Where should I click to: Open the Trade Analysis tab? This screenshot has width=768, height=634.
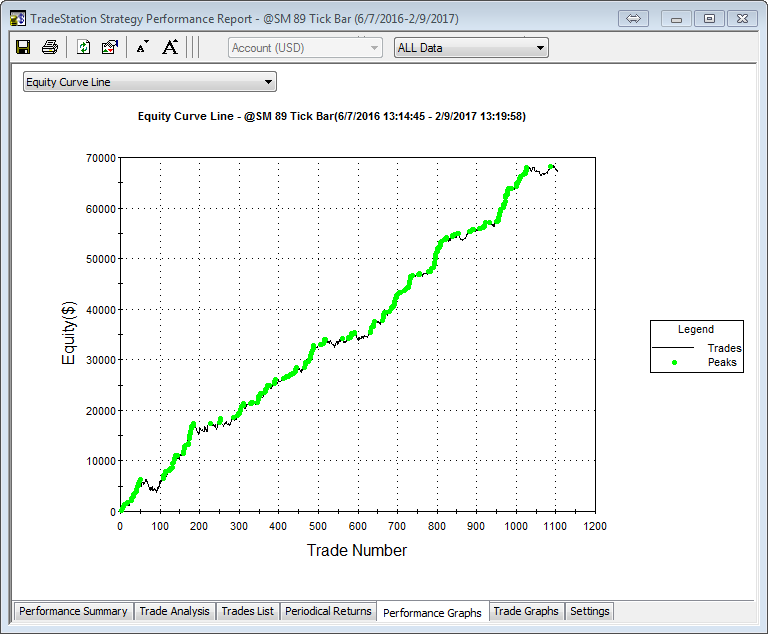[x=174, y=611]
